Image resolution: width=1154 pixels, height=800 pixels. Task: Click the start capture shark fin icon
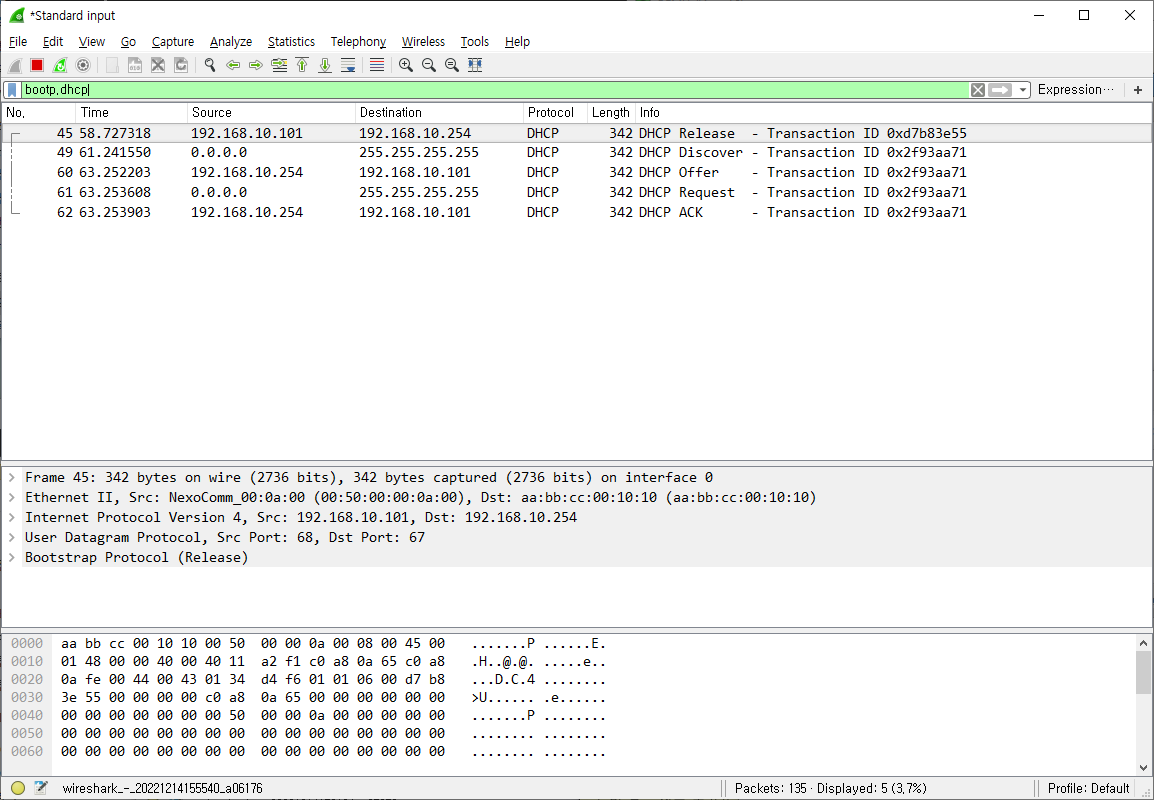[15, 66]
